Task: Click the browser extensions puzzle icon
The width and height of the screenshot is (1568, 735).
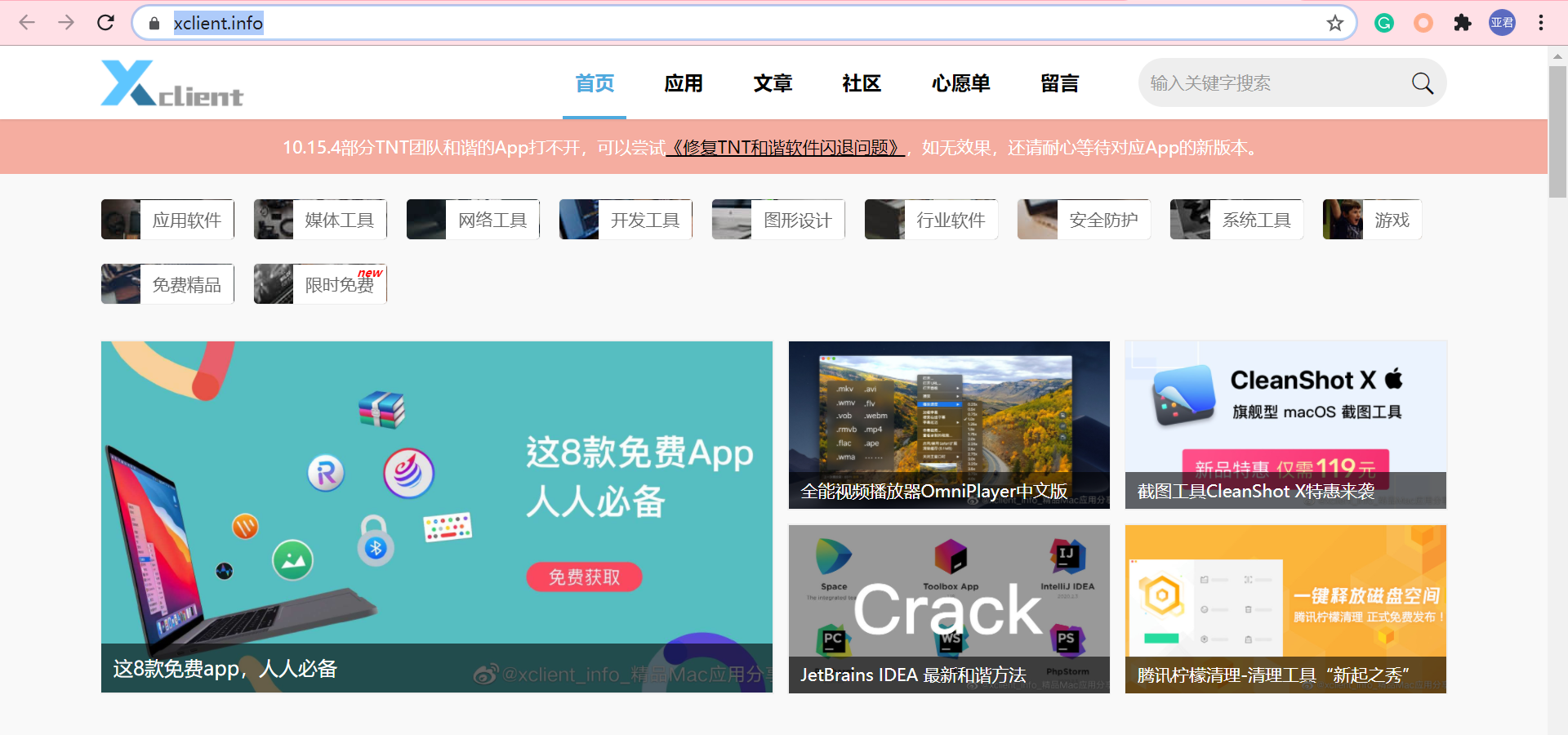Action: click(1463, 22)
